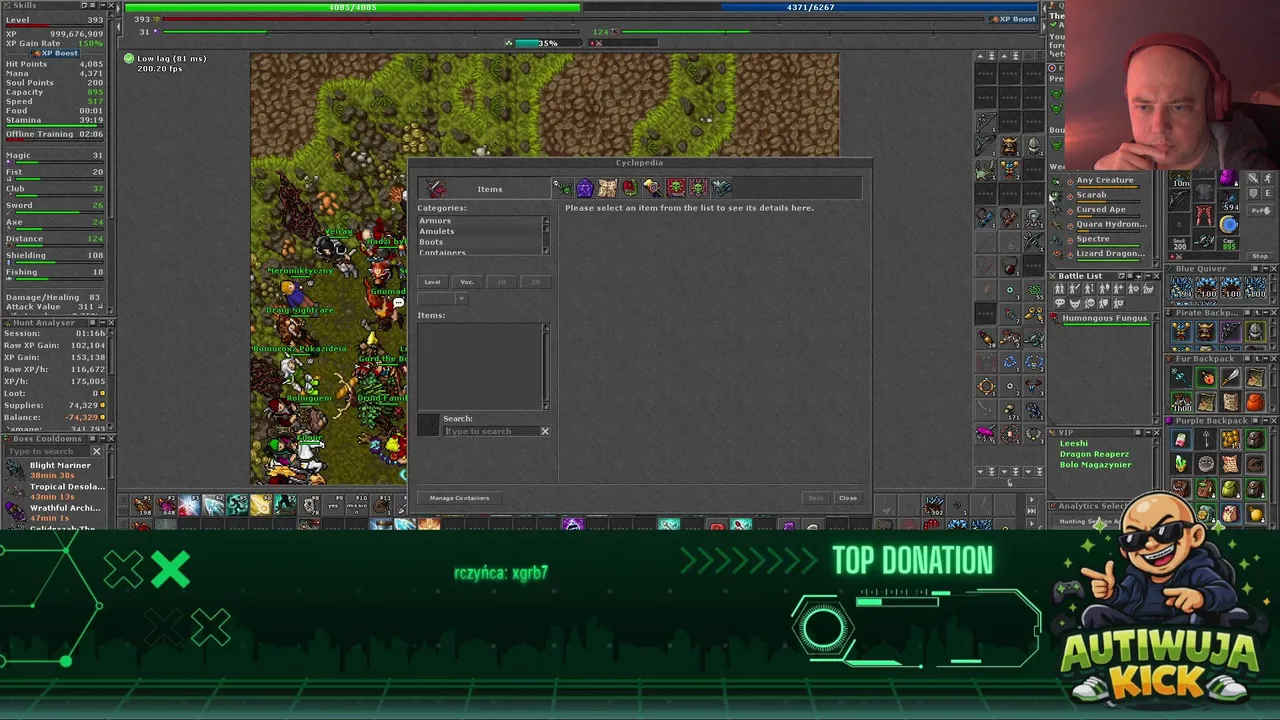Select Any Creature in the creature list
This screenshot has height=720, width=1280.
click(x=1105, y=180)
